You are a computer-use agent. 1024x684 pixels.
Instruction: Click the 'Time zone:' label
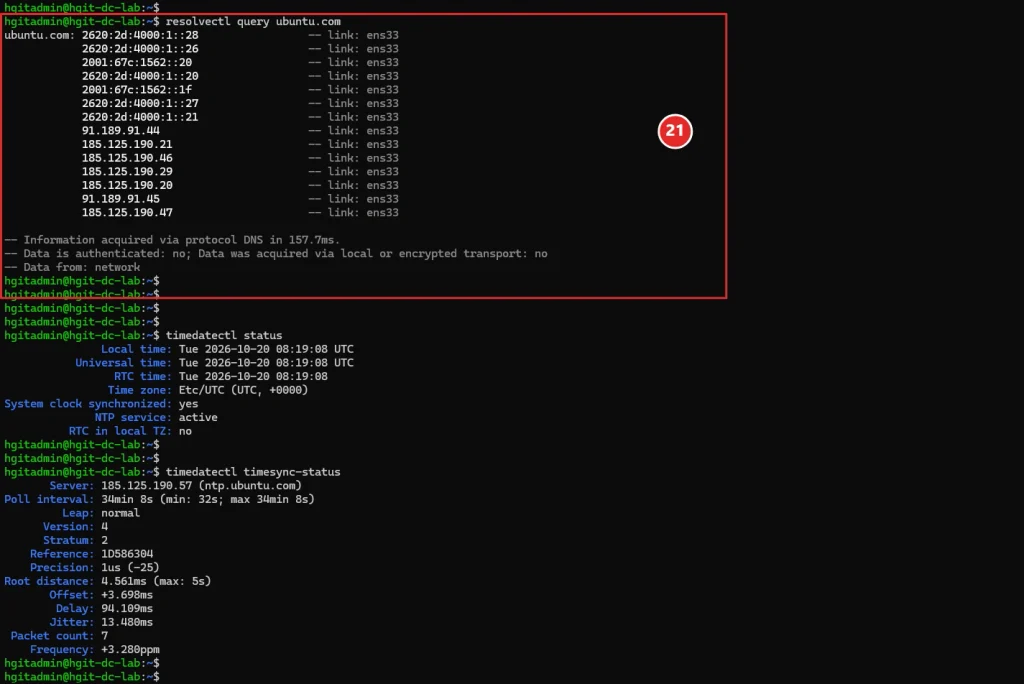[139, 390]
